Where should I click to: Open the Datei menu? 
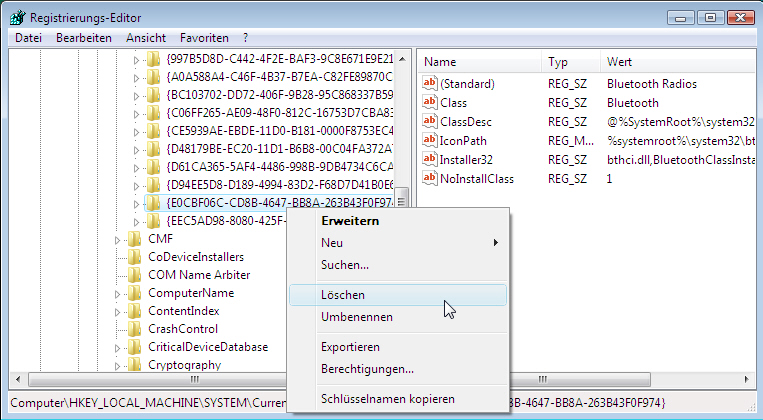coord(28,38)
